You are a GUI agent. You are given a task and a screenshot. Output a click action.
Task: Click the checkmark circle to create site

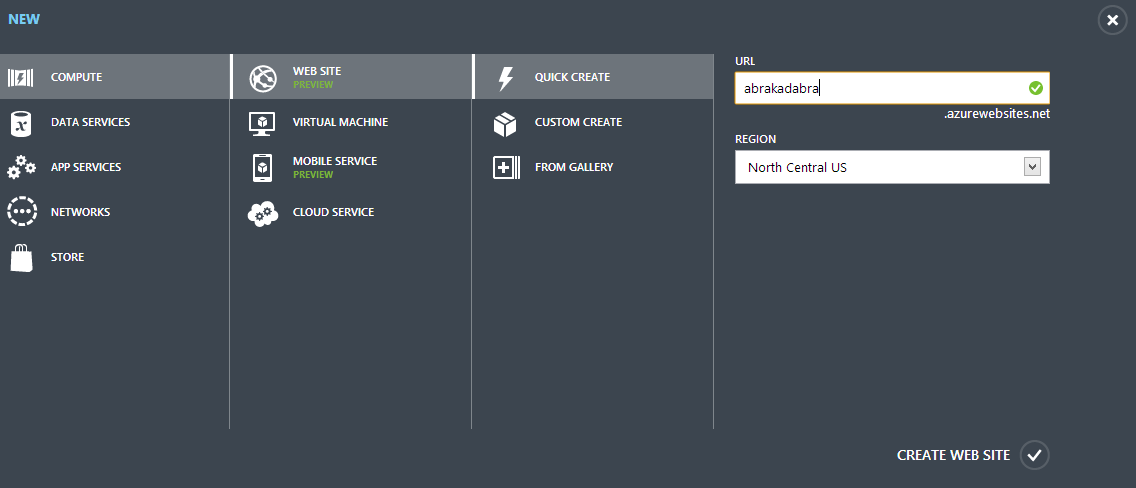point(1035,455)
